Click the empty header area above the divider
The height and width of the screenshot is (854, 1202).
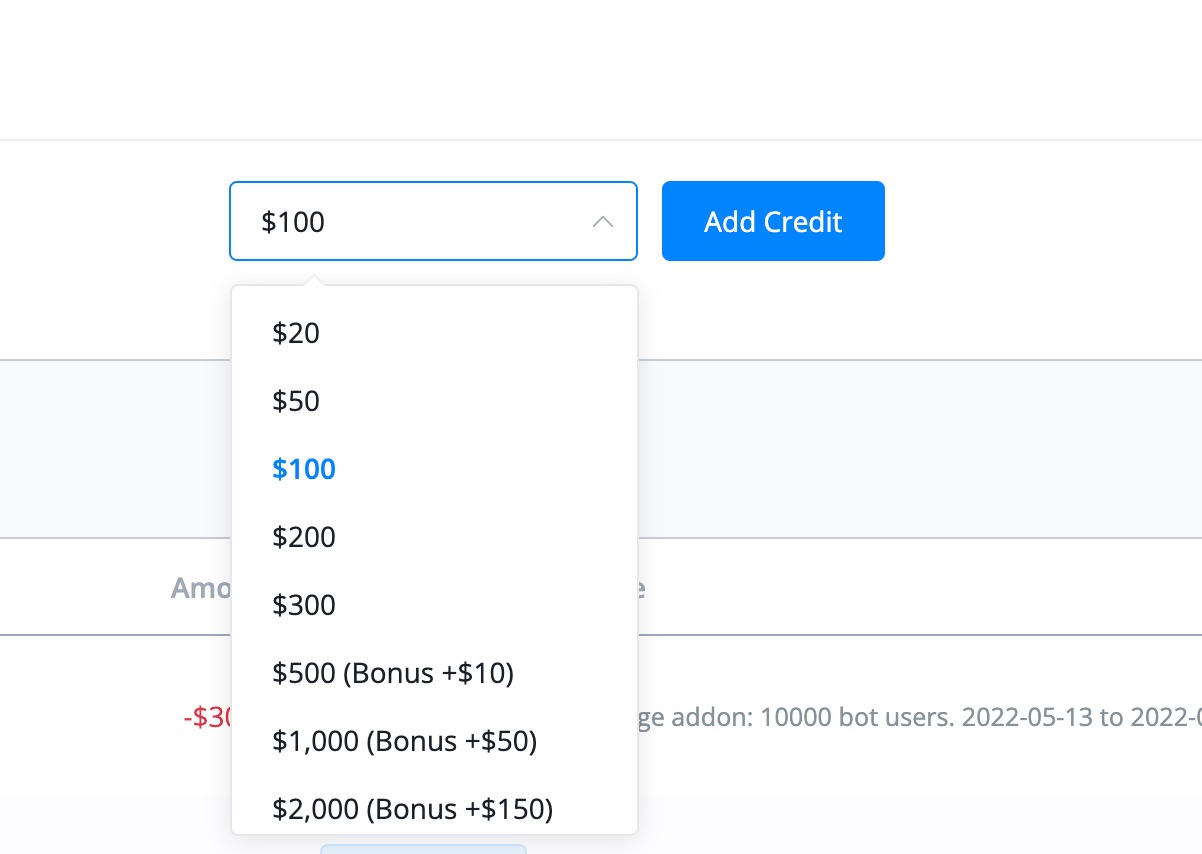point(600,70)
